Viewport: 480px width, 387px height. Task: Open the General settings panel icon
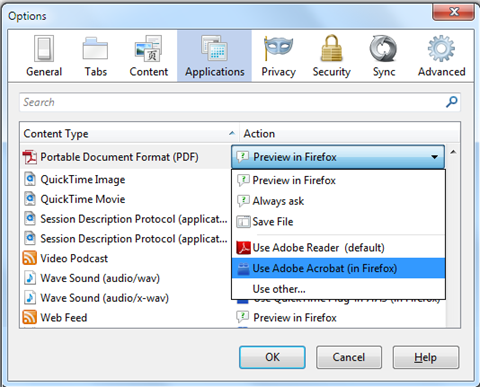pyautogui.click(x=44, y=49)
